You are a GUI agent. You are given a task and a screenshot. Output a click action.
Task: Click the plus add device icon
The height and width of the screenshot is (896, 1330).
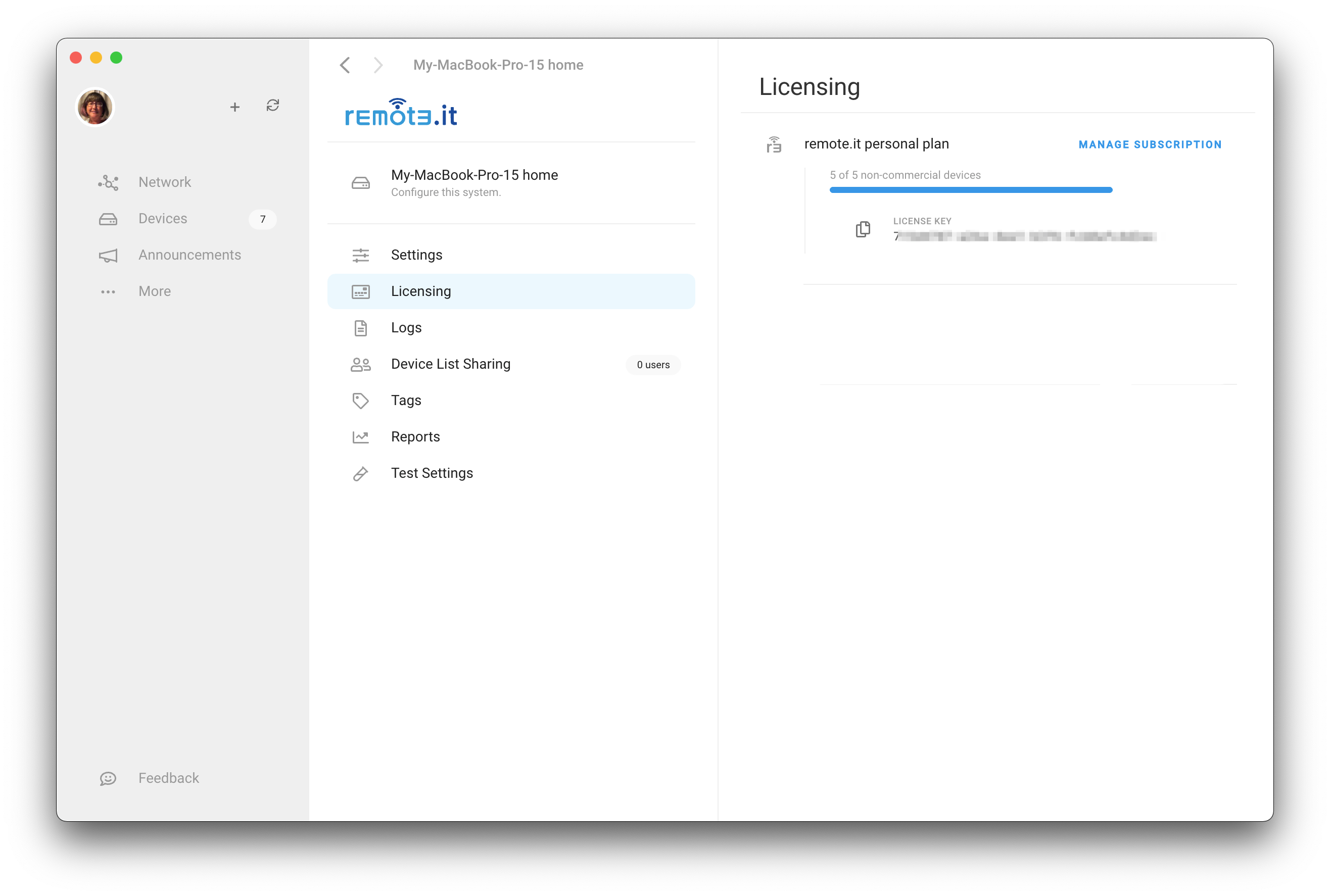[x=234, y=107]
